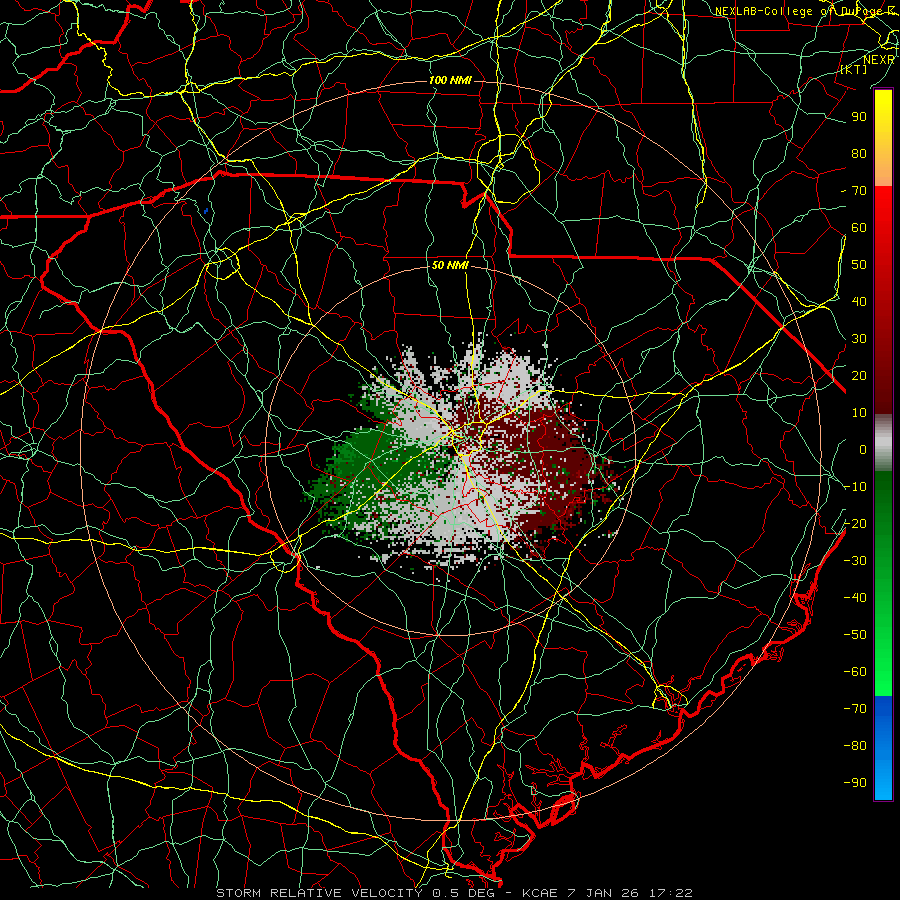The image size is (900, 900).
Task: Click the small blue echo in northwest
Action: [205, 211]
